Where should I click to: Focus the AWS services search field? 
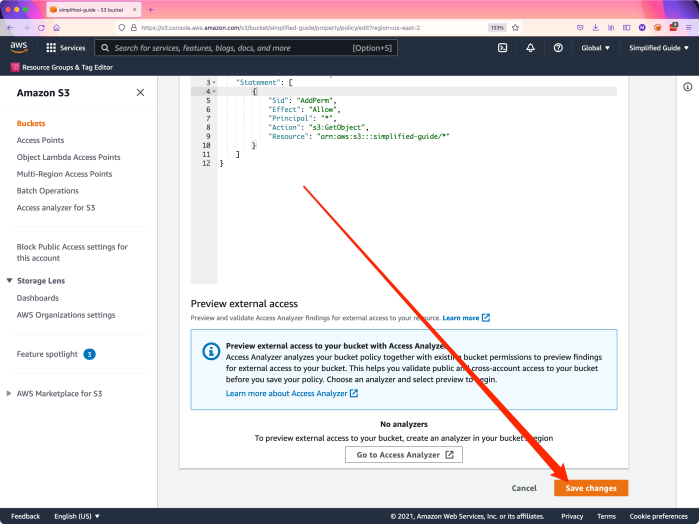pos(246,48)
